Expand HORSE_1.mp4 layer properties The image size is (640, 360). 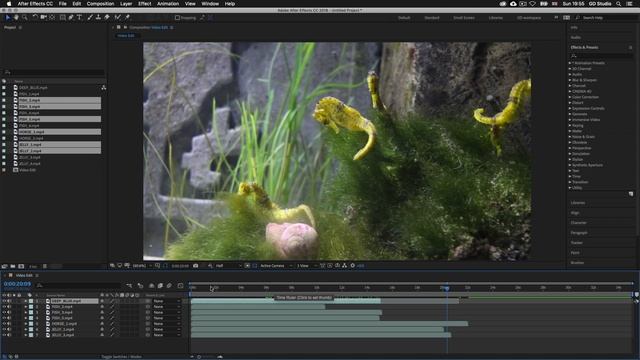tap(25, 324)
